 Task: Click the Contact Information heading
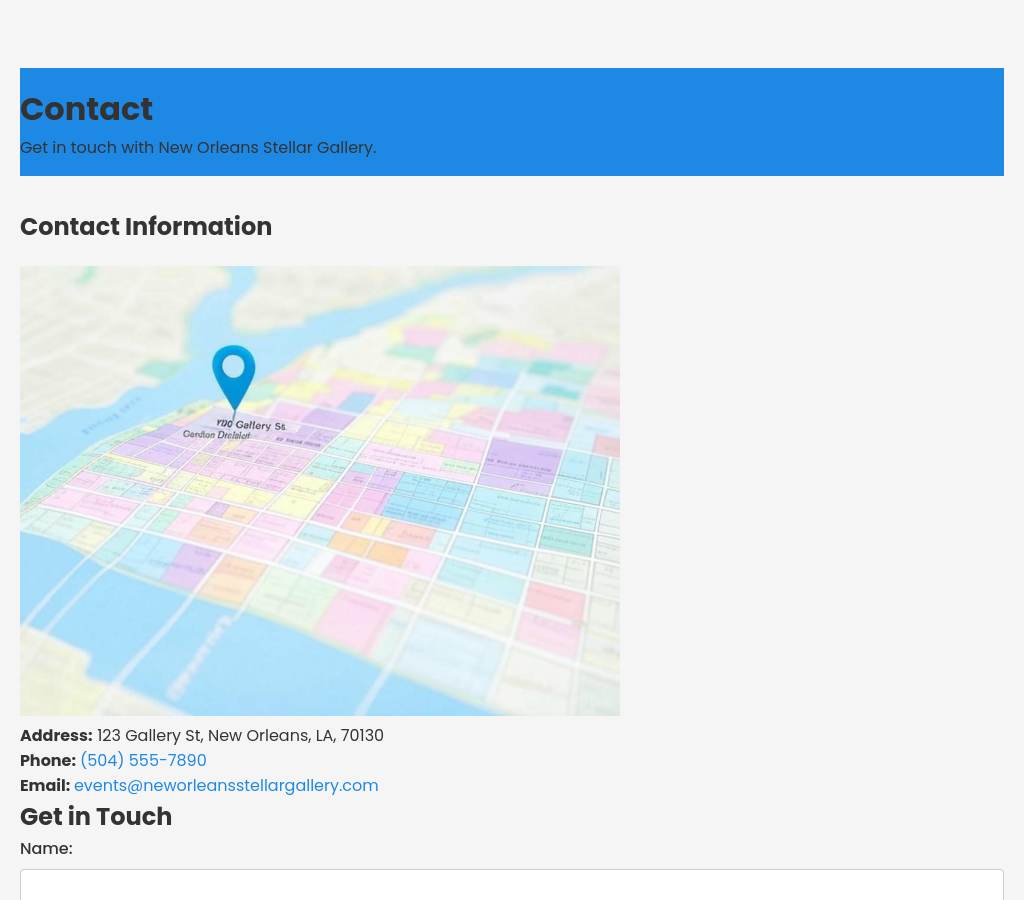[x=146, y=226]
